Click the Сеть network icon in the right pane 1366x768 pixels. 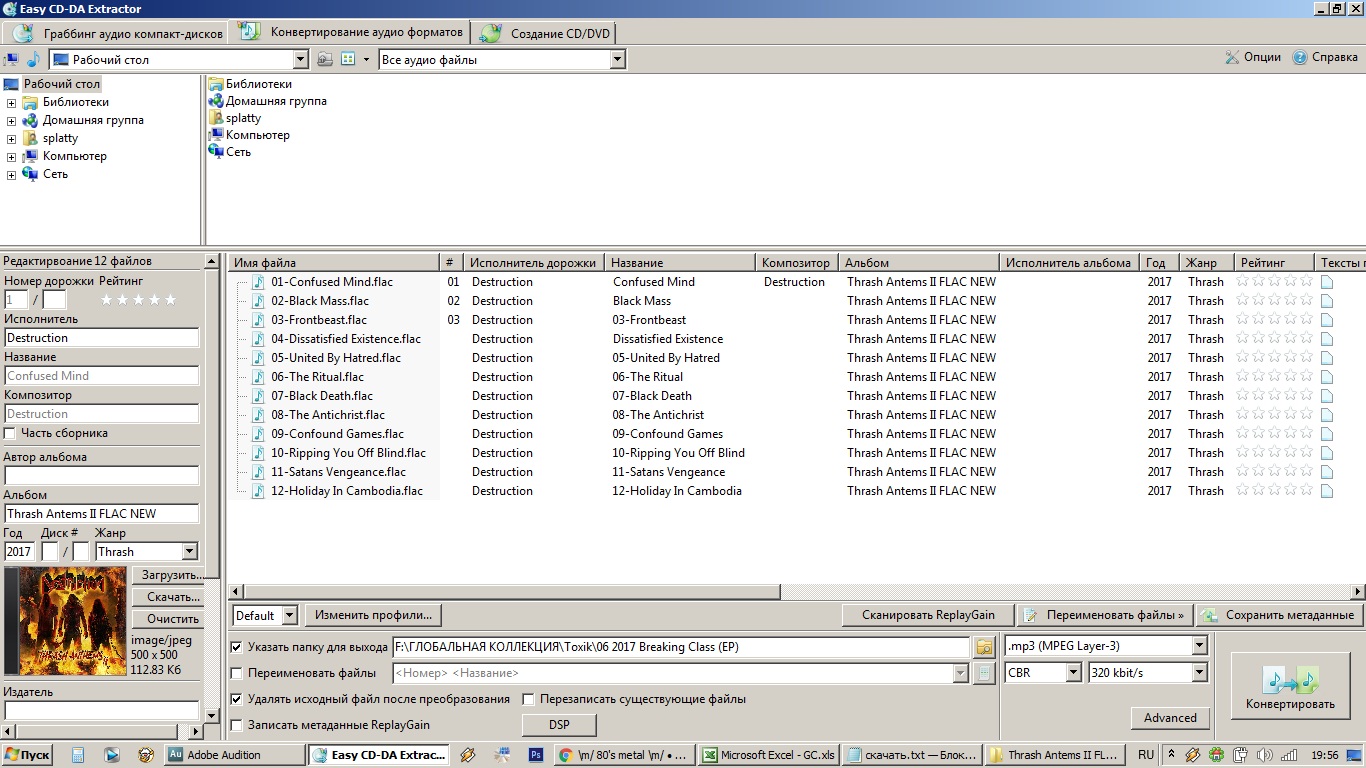pos(215,152)
